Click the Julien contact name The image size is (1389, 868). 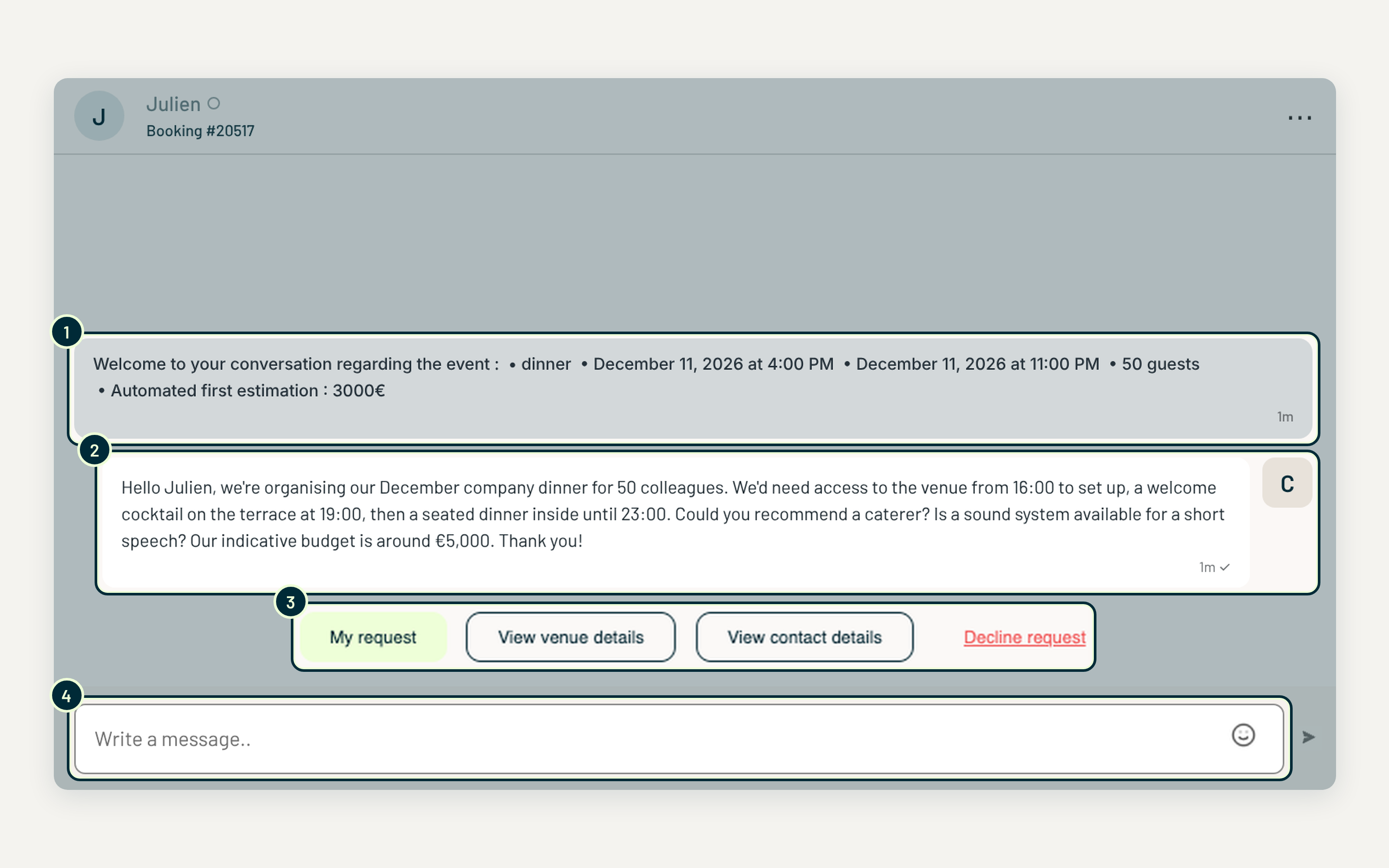tap(173, 105)
